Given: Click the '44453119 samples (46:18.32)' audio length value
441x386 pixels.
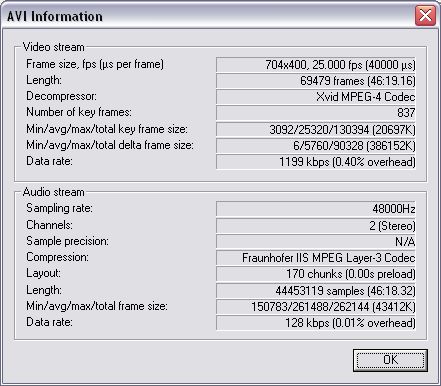Looking at the screenshot, I should point(316,291).
